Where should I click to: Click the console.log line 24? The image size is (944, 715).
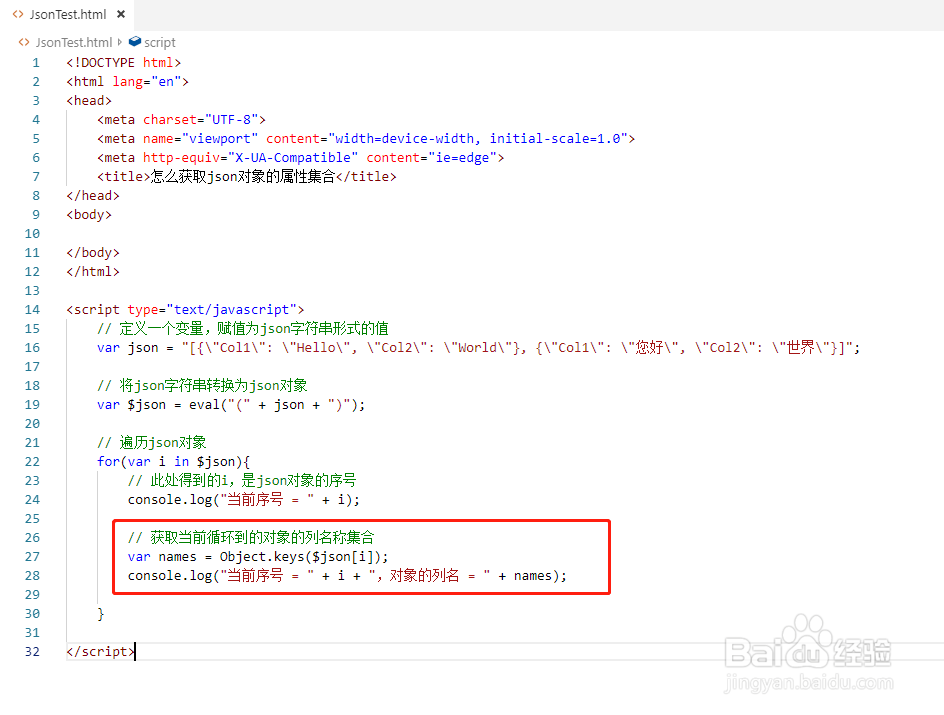(244, 500)
